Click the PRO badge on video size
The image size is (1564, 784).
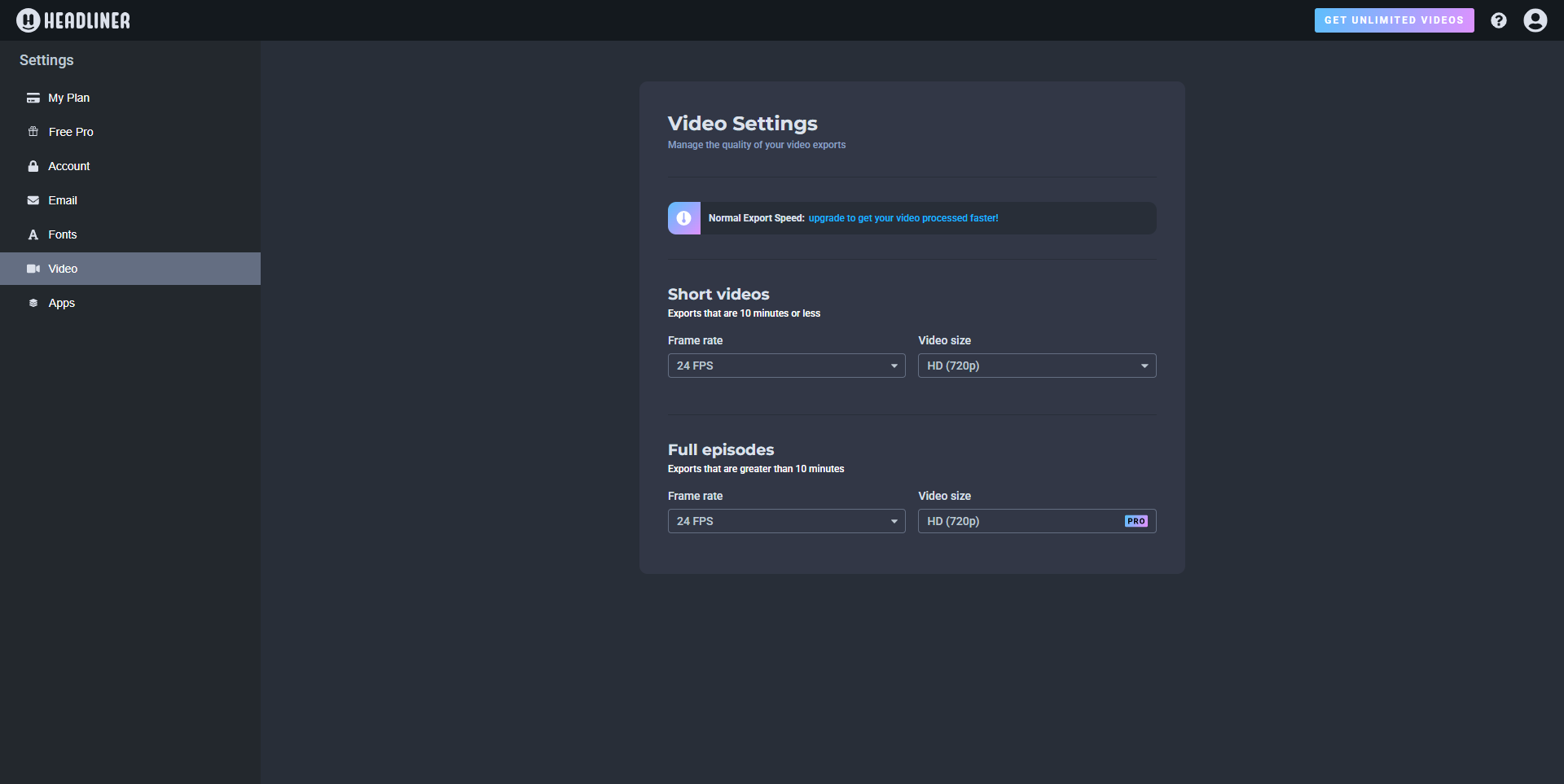pyautogui.click(x=1136, y=521)
